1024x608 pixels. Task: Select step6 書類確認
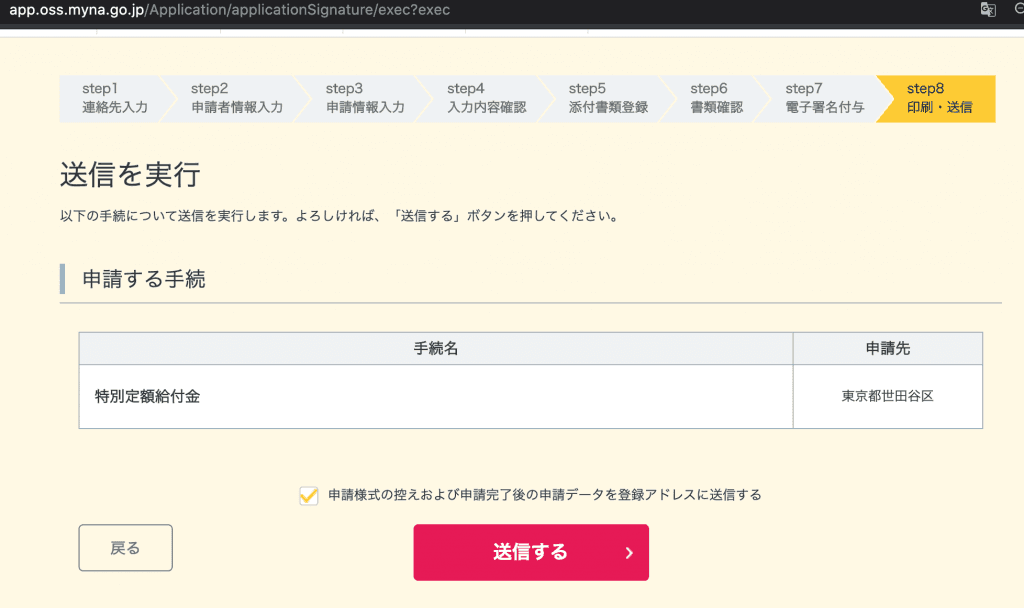click(716, 99)
